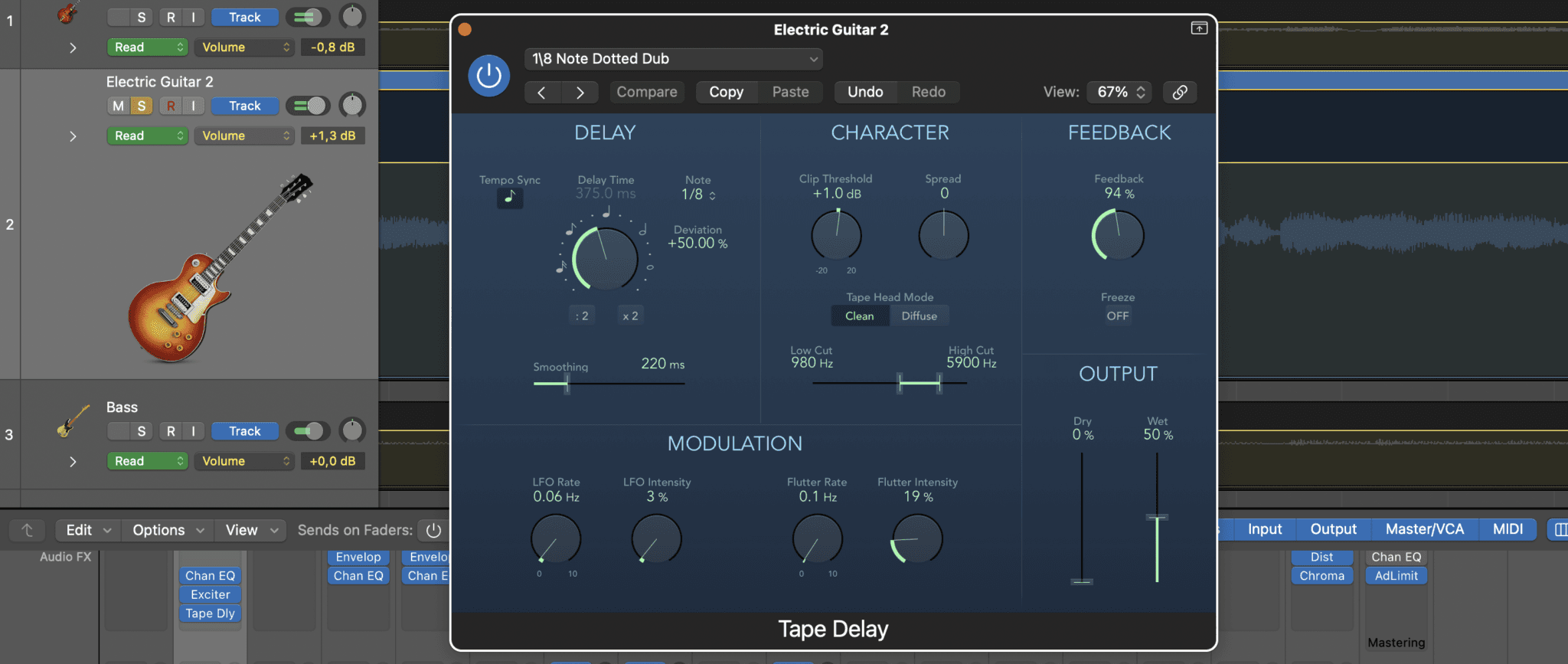Click the mixer up-arrow icon beside Edit

tap(28, 530)
